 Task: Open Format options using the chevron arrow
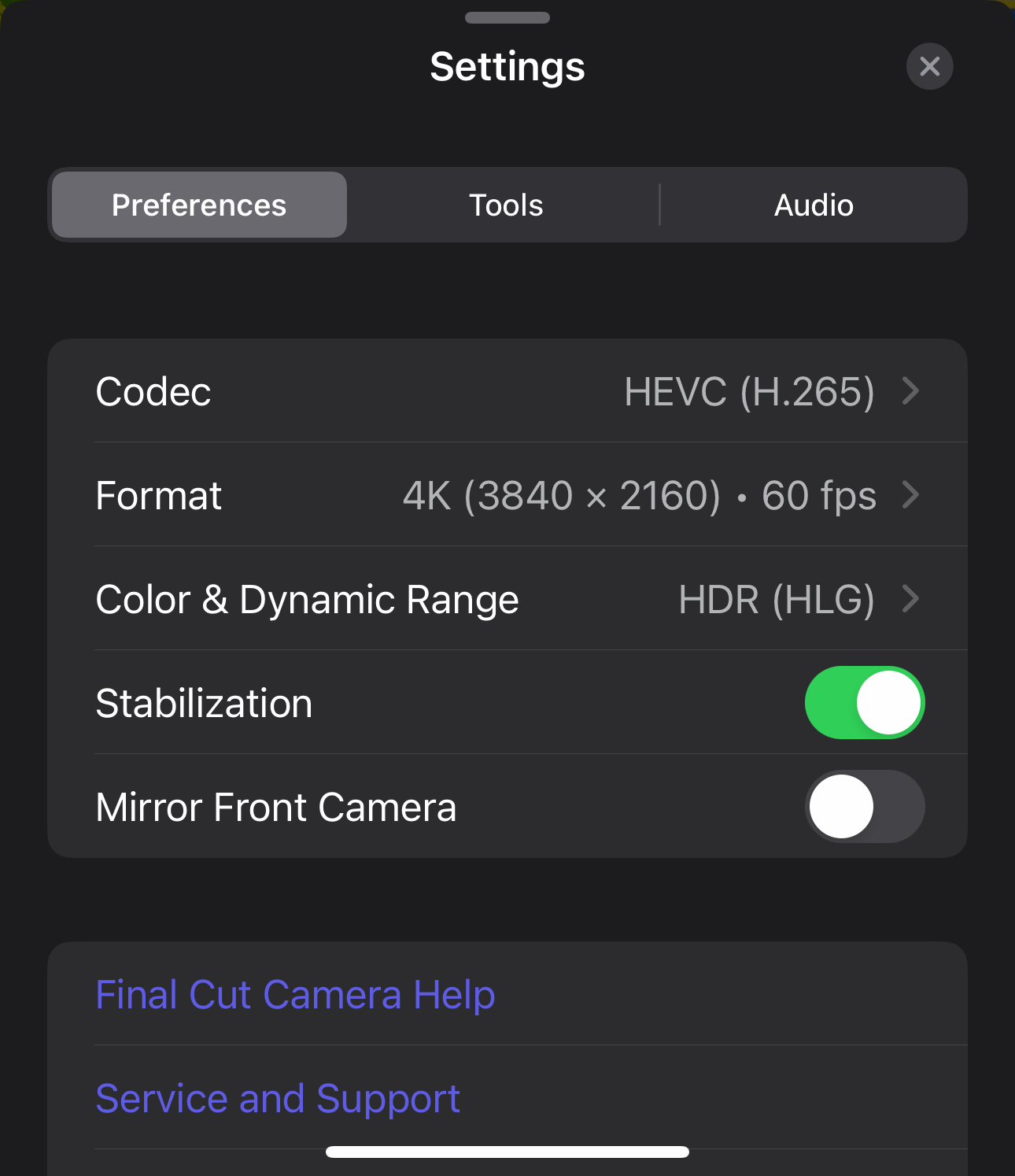pyautogui.click(x=910, y=494)
